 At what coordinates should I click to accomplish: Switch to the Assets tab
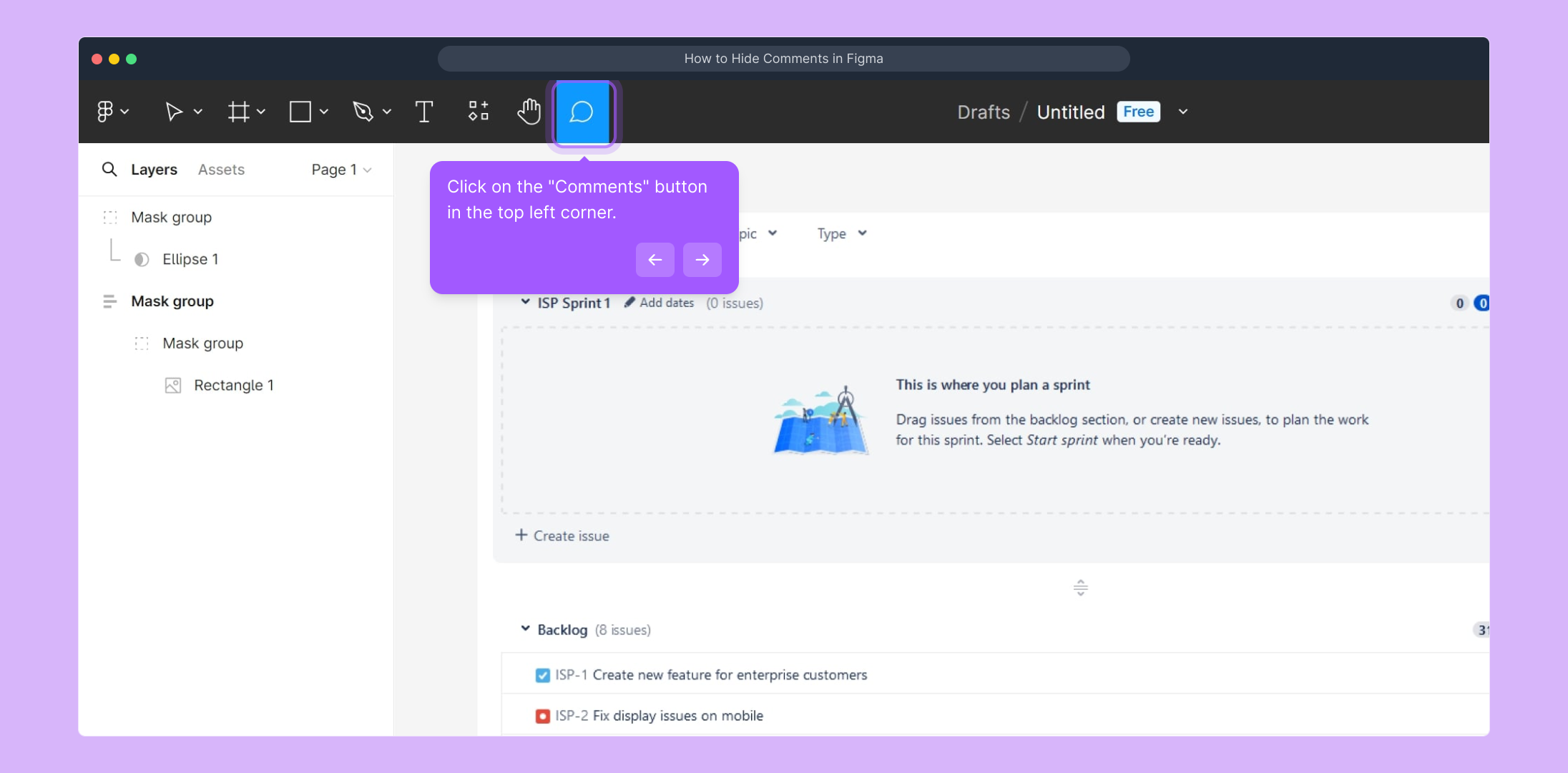221,170
